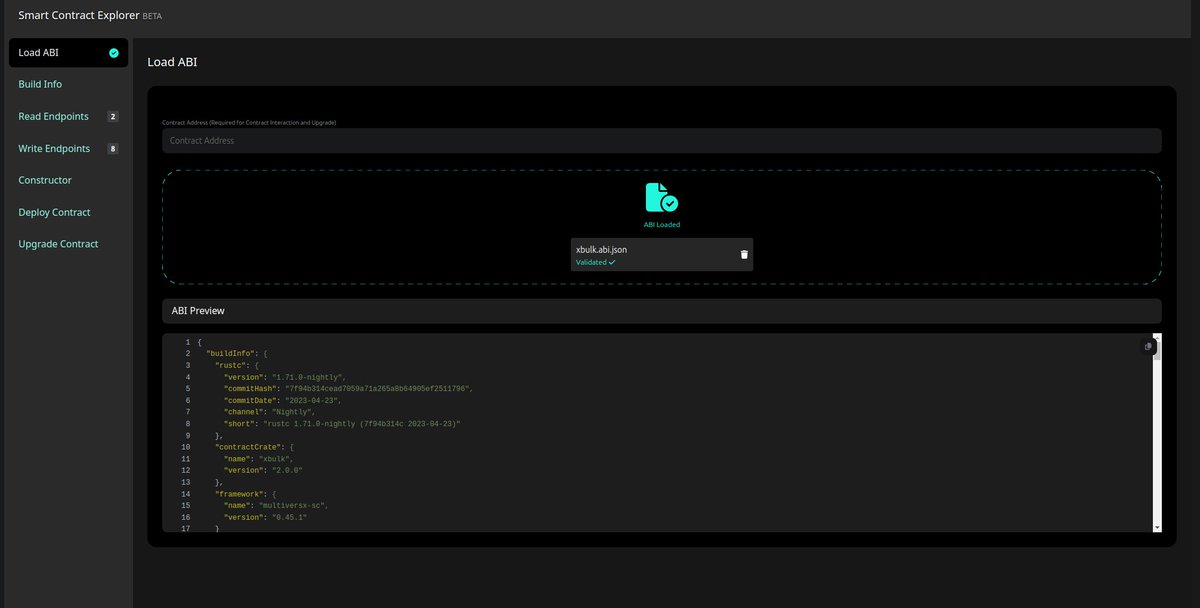Open Upgrade Contract page
1200x608 pixels.
[58, 245]
